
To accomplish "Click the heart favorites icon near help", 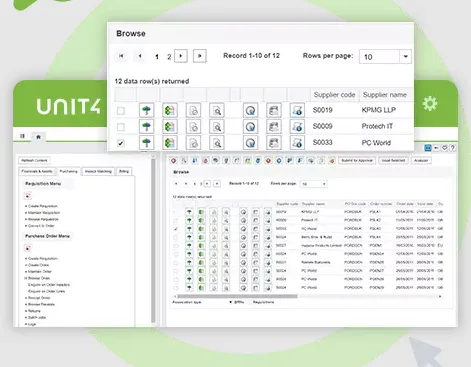I will coord(444,148).
